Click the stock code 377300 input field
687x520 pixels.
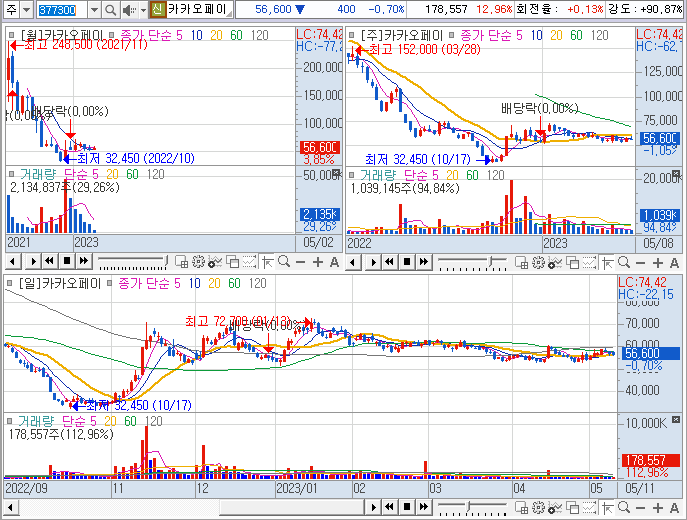[62, 10]
